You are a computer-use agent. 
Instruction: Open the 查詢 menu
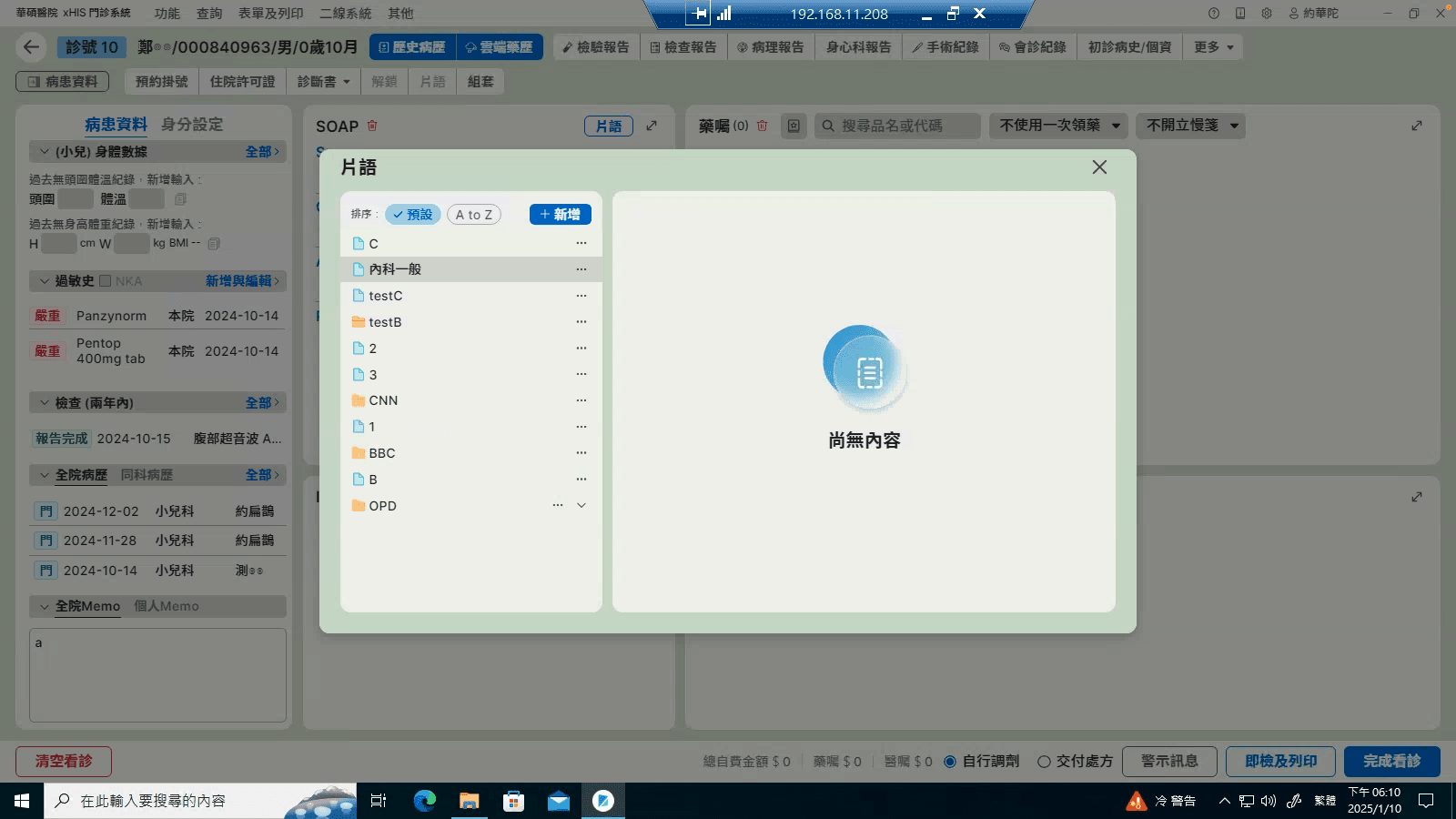coord(209,14)
